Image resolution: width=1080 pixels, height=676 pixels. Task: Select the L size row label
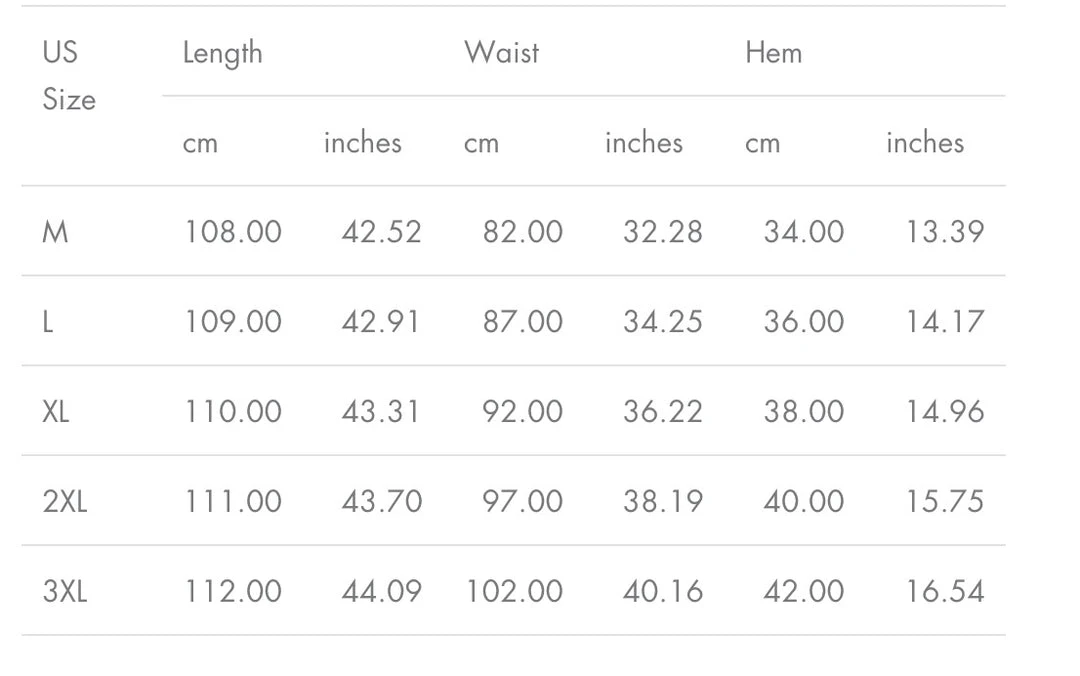[48, 322]
